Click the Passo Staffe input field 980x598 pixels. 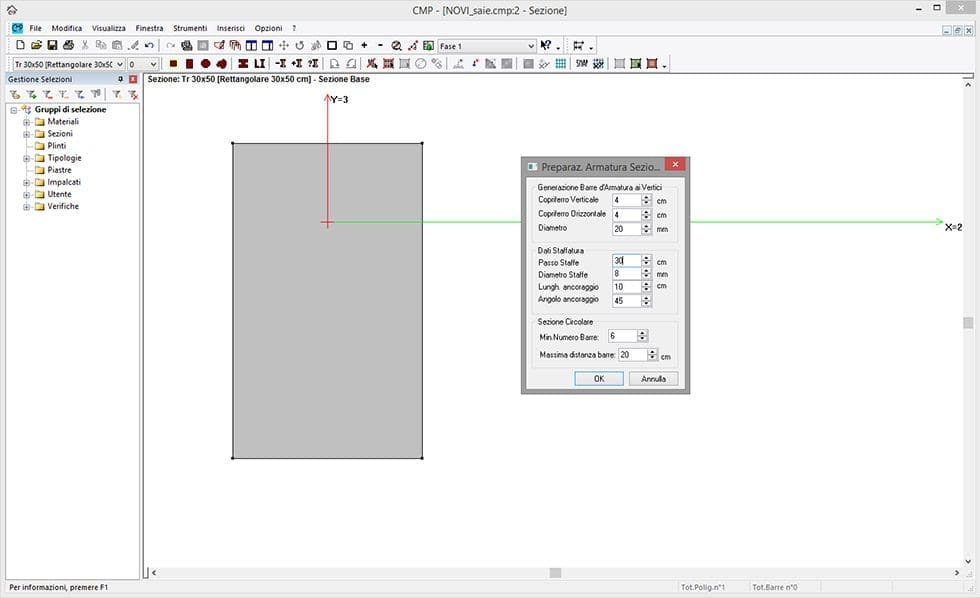626,261
